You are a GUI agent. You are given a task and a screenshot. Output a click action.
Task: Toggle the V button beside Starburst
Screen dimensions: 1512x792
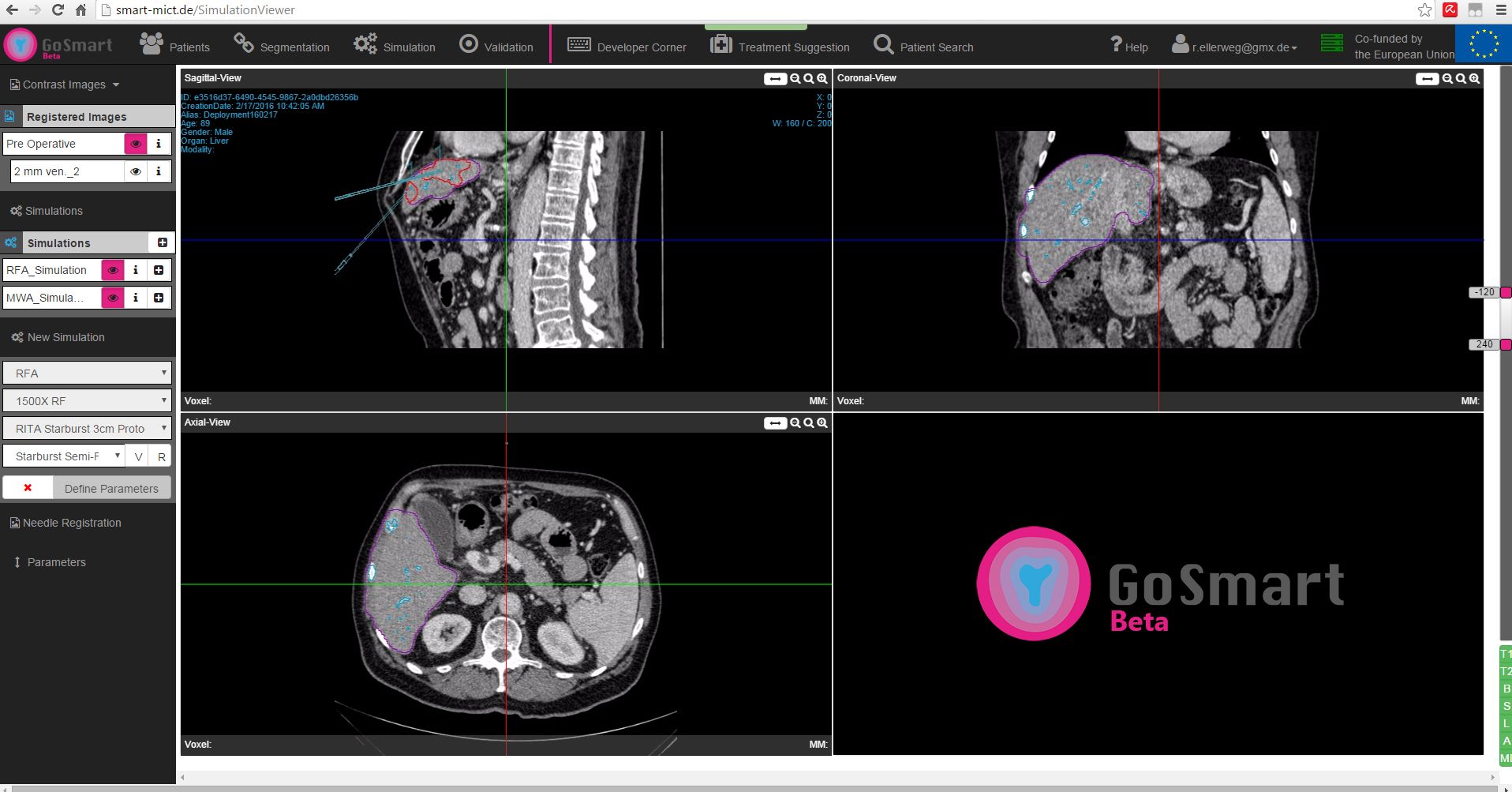point(138,456)
